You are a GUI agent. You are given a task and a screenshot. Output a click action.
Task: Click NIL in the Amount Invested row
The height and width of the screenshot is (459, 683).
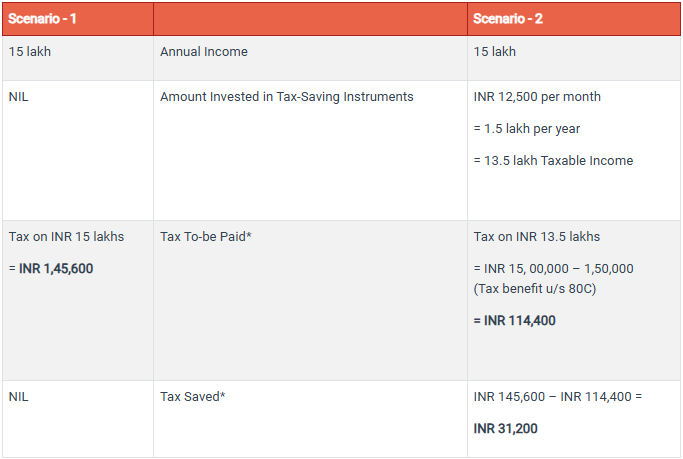pyautogui.click(x=19, y=97)
